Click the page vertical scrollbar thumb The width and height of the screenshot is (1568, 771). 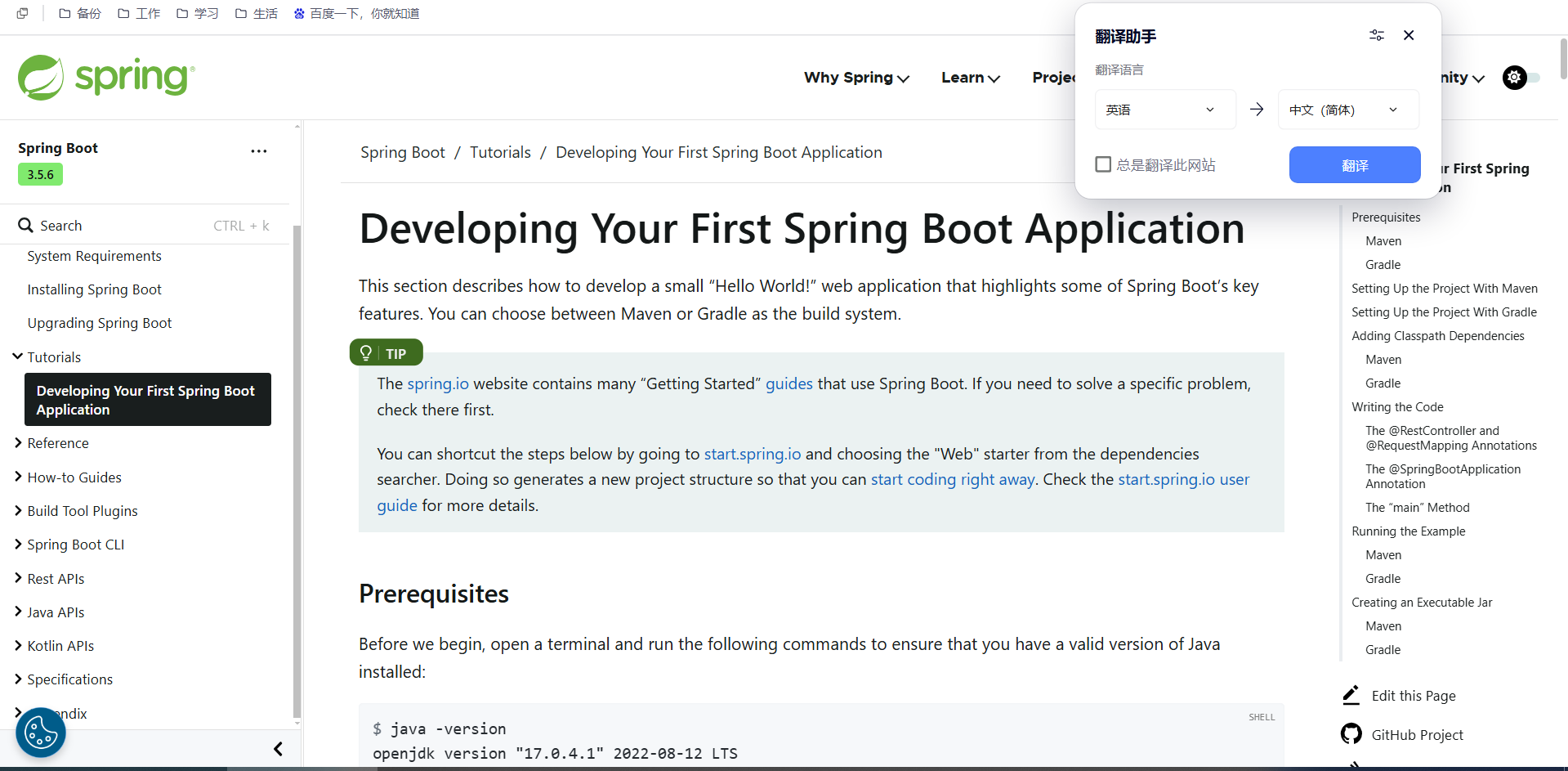[x=1563, y=59]
